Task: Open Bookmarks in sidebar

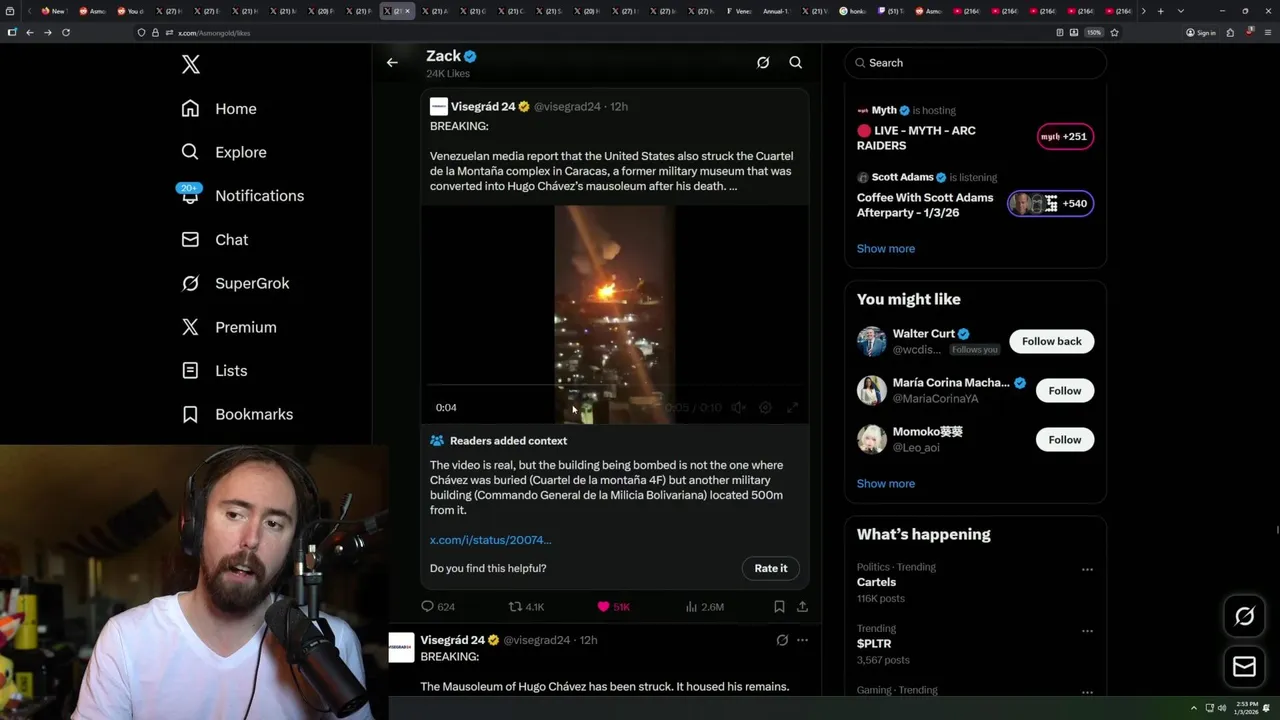Action: (x=237, y=414)
